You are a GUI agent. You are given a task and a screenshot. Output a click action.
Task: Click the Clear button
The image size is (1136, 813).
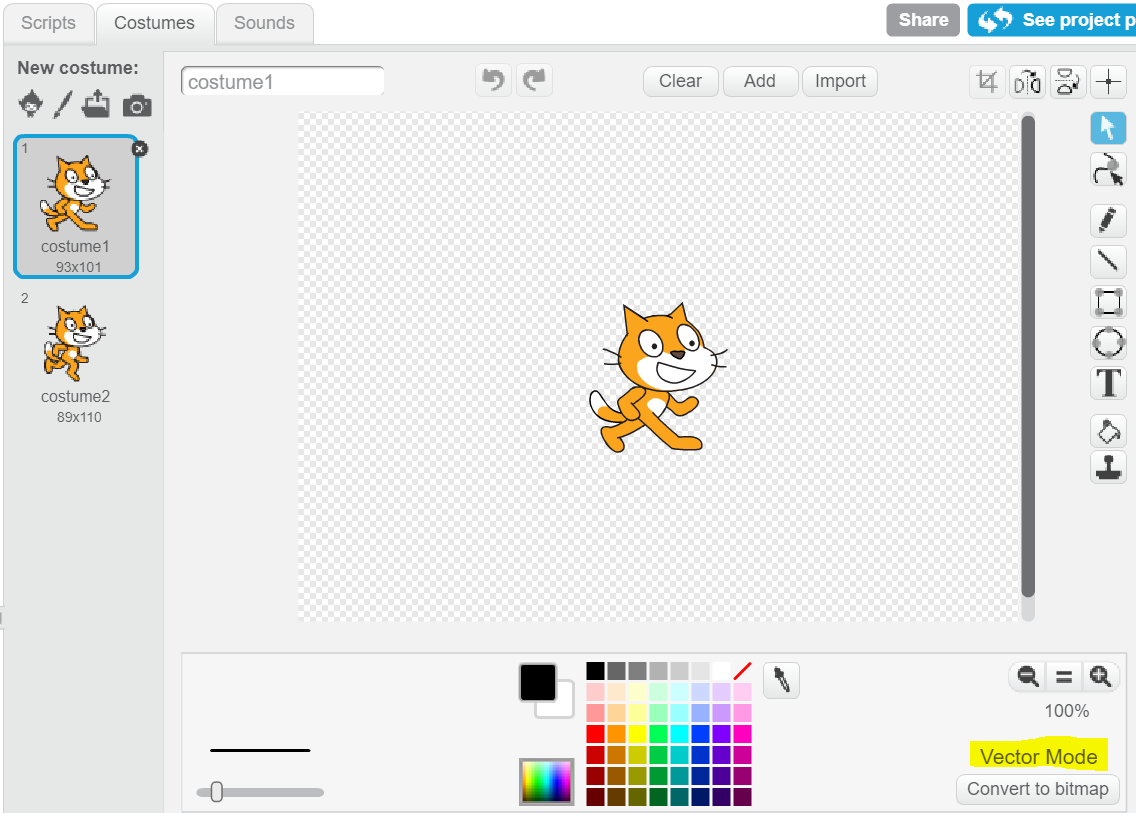680,81
